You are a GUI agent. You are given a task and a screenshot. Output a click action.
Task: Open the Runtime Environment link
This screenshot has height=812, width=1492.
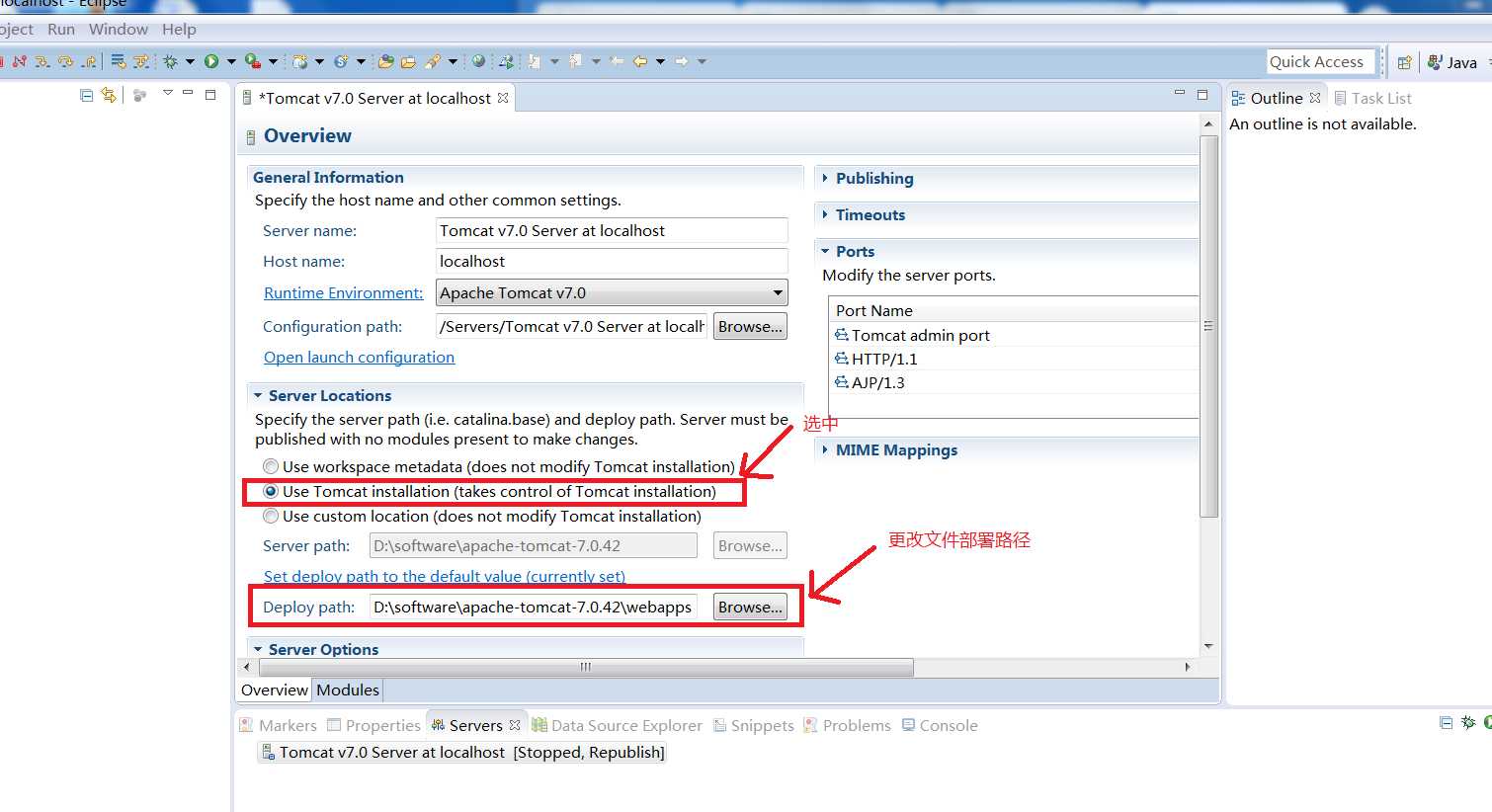(x=343, y=292)
